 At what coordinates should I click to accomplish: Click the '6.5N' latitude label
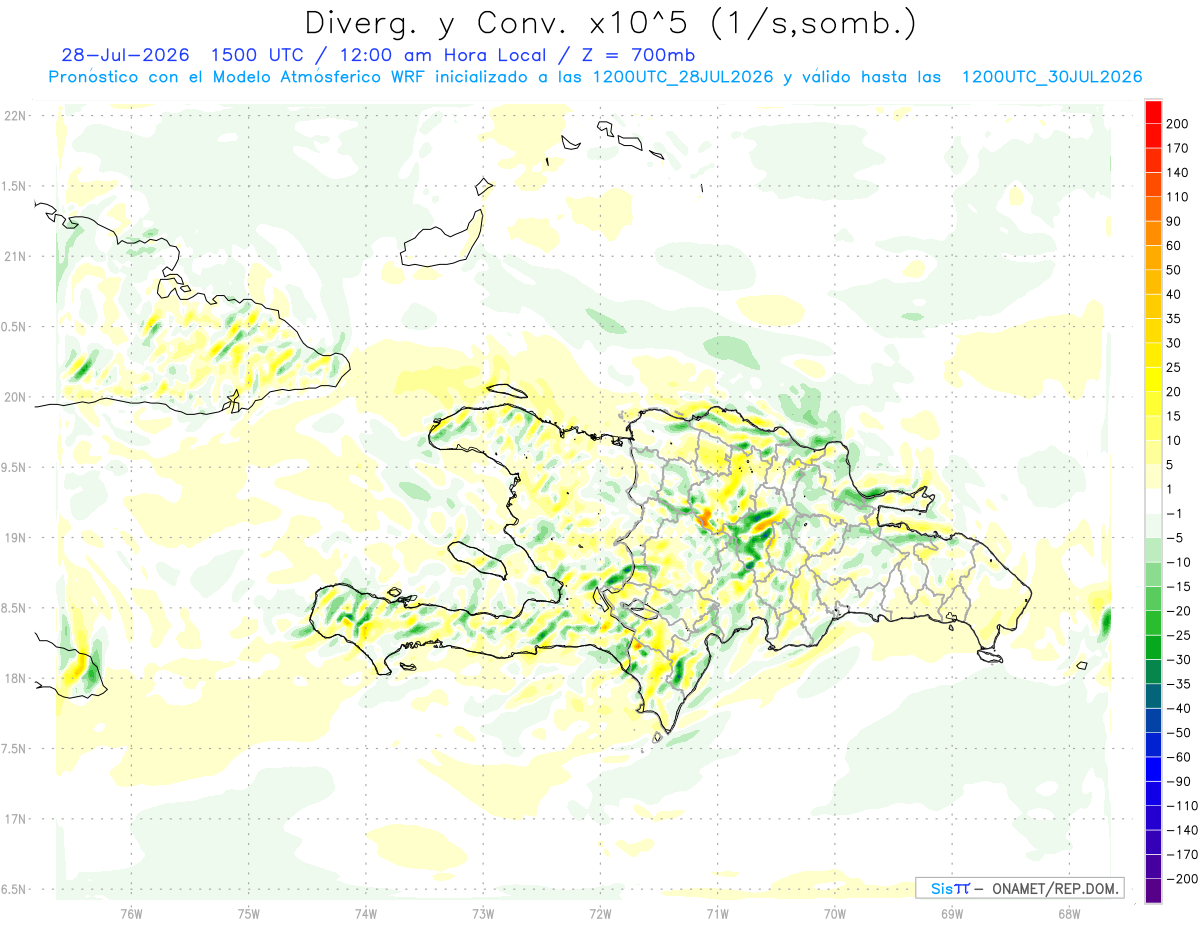point(13,889)
